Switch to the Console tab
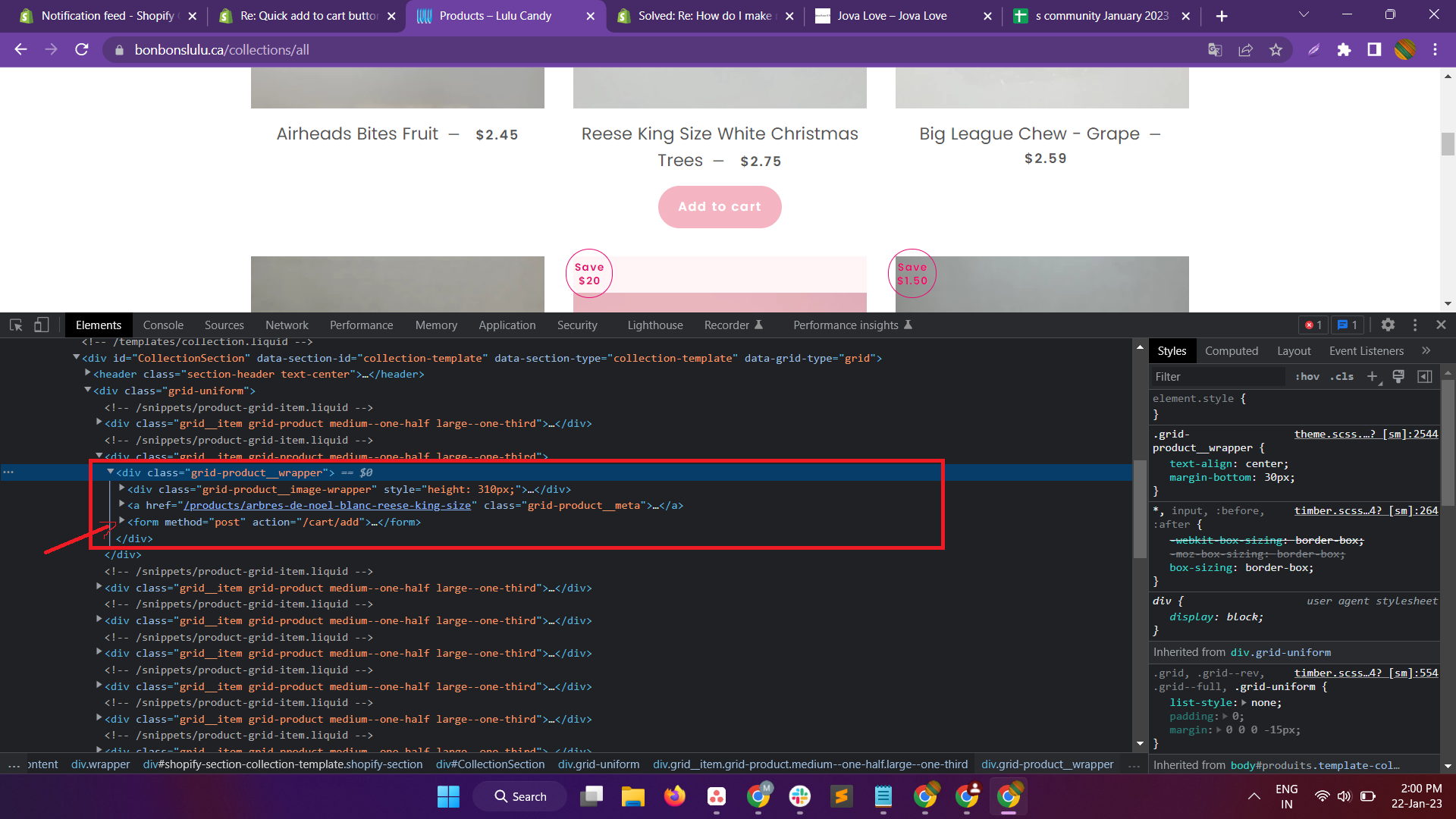This screenshot has height=819, width=1456. [163, 325]
